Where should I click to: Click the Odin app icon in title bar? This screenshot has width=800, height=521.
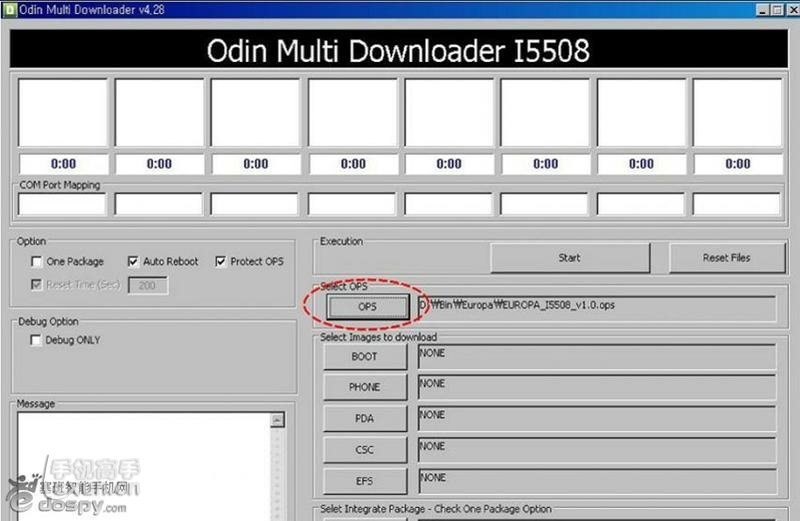(9, 9)
